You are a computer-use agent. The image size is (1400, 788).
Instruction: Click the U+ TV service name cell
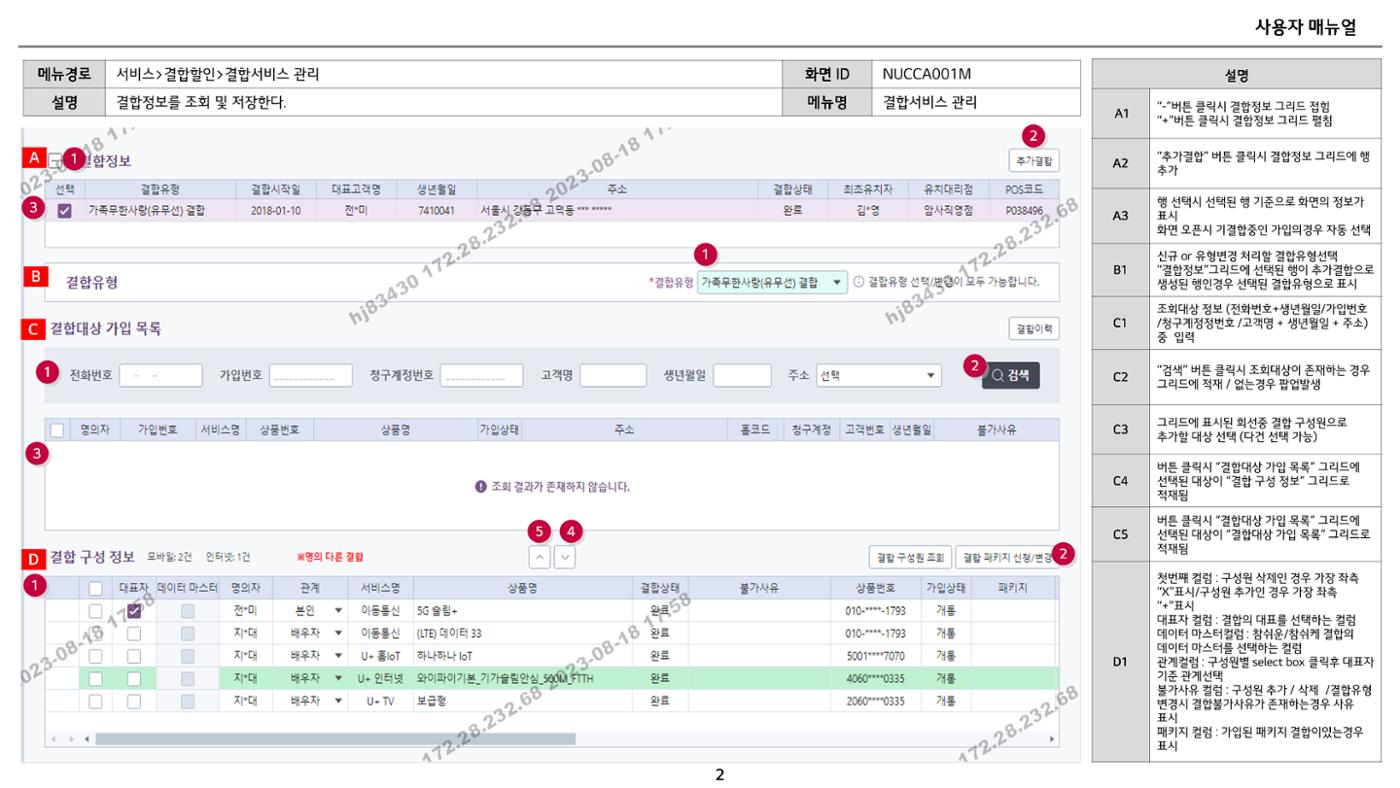pyautogui.click(x=380, y=701)
